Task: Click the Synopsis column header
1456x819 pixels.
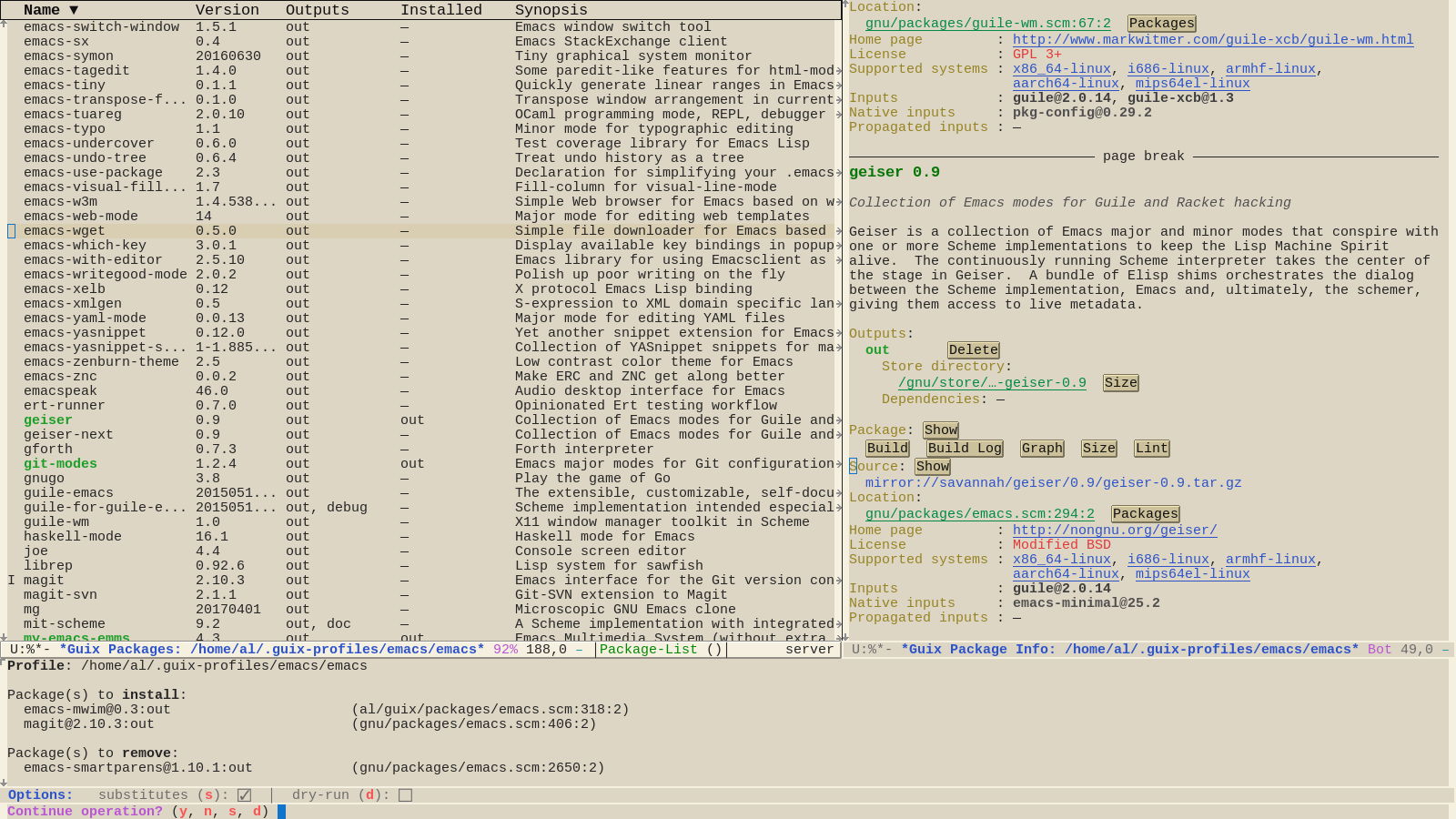Action: click(551, 10)
